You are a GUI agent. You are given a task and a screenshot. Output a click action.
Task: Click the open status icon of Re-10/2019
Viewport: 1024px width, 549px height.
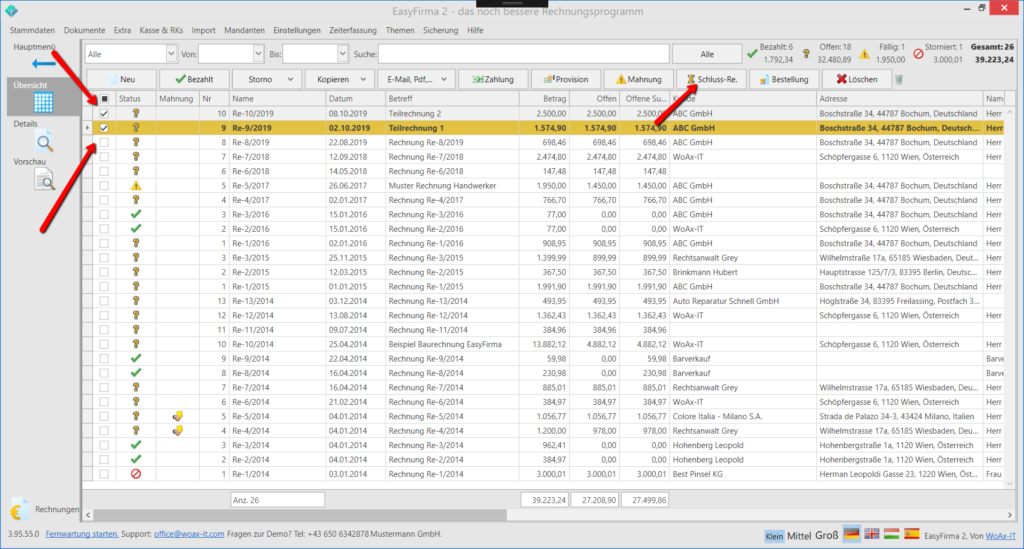(x=136, y=113)
